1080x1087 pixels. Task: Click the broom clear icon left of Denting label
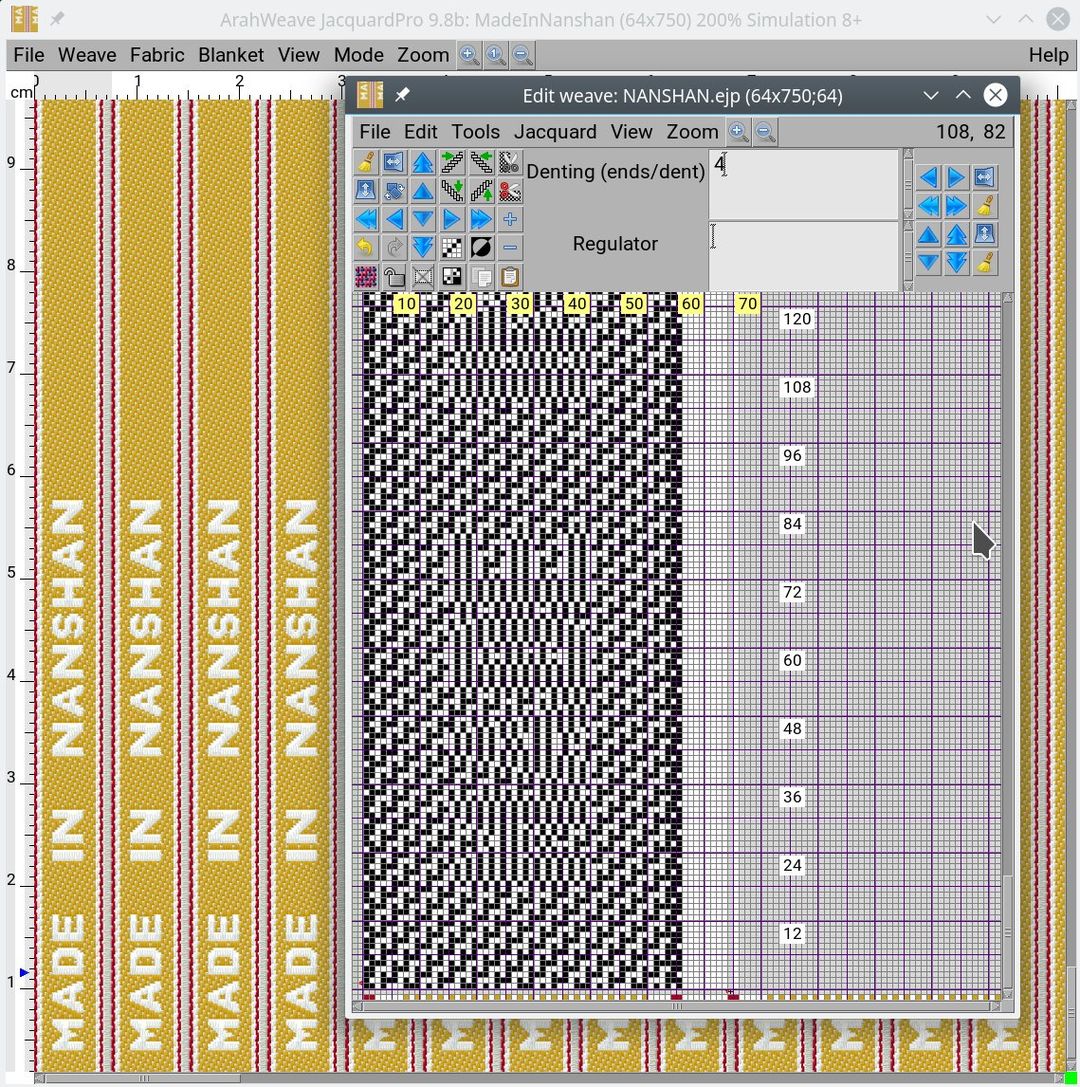(x=366, y=162)
